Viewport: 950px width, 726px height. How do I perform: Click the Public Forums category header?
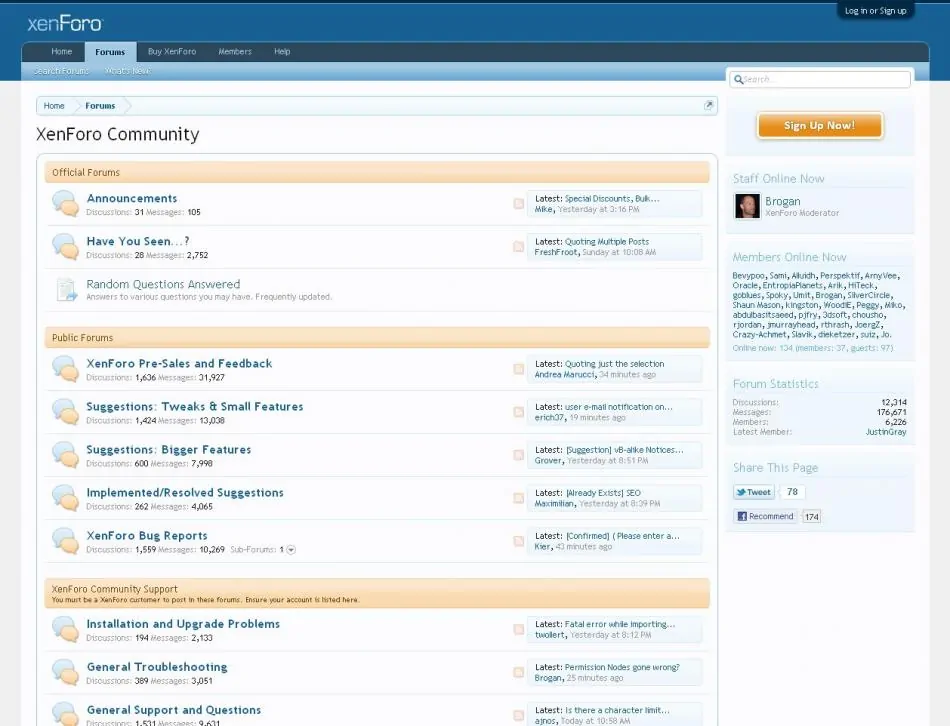[x=377, y=338]
